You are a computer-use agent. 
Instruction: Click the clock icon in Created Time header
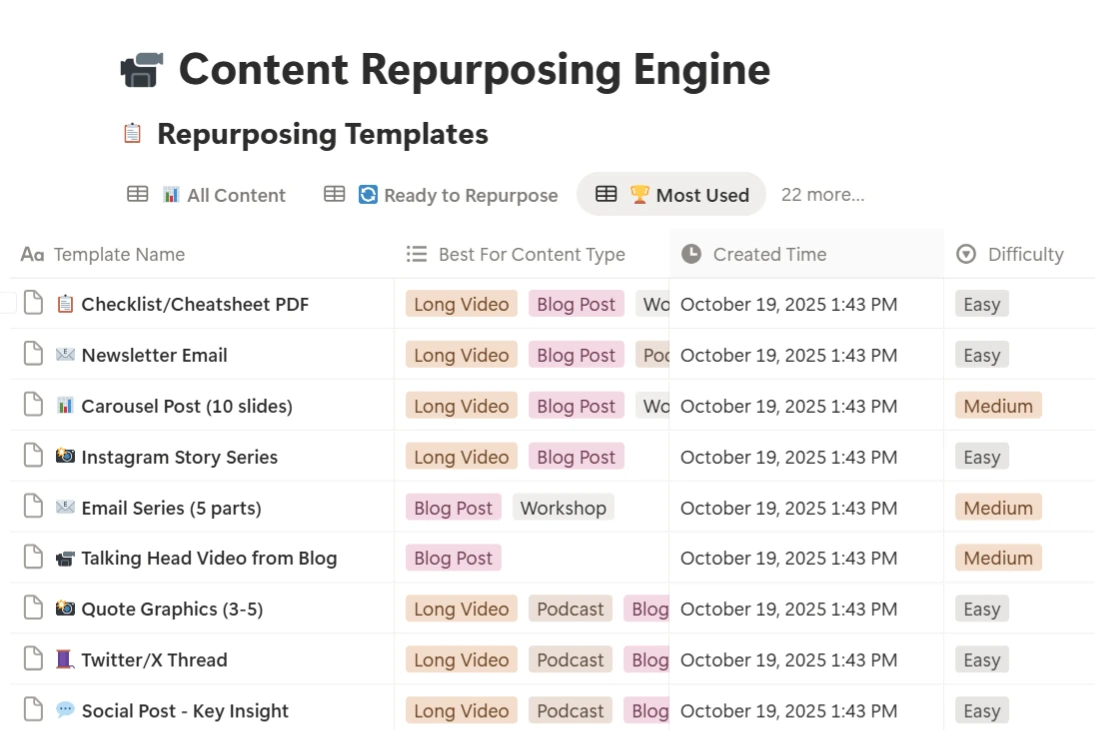(691, 254)
